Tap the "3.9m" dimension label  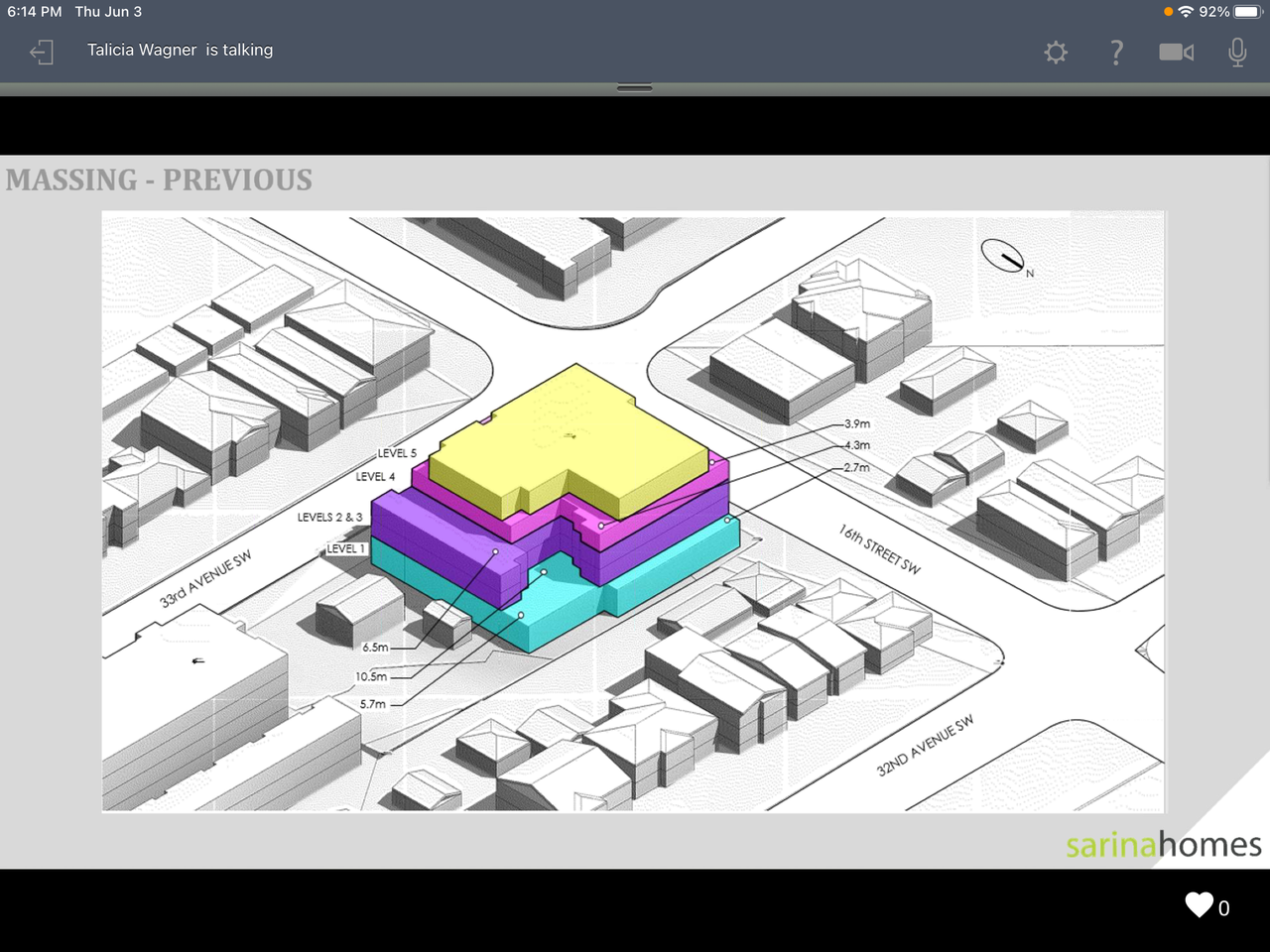click(x=857, y=423)
